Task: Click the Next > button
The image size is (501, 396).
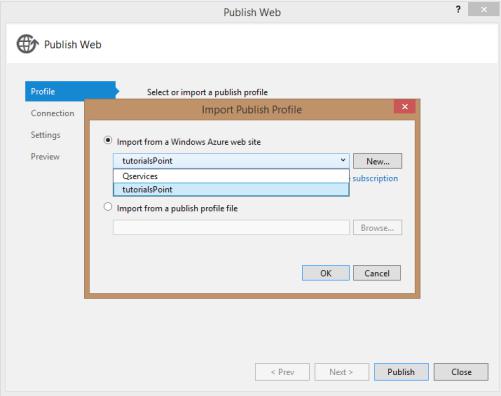Action: [342, 372]
